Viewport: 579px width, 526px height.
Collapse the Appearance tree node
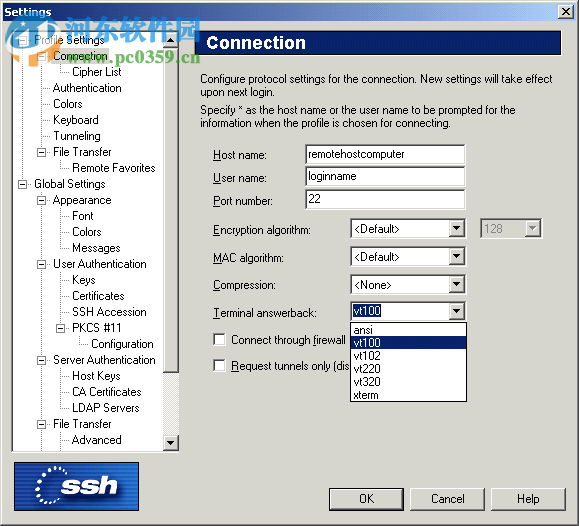click(x=42, y=200)
